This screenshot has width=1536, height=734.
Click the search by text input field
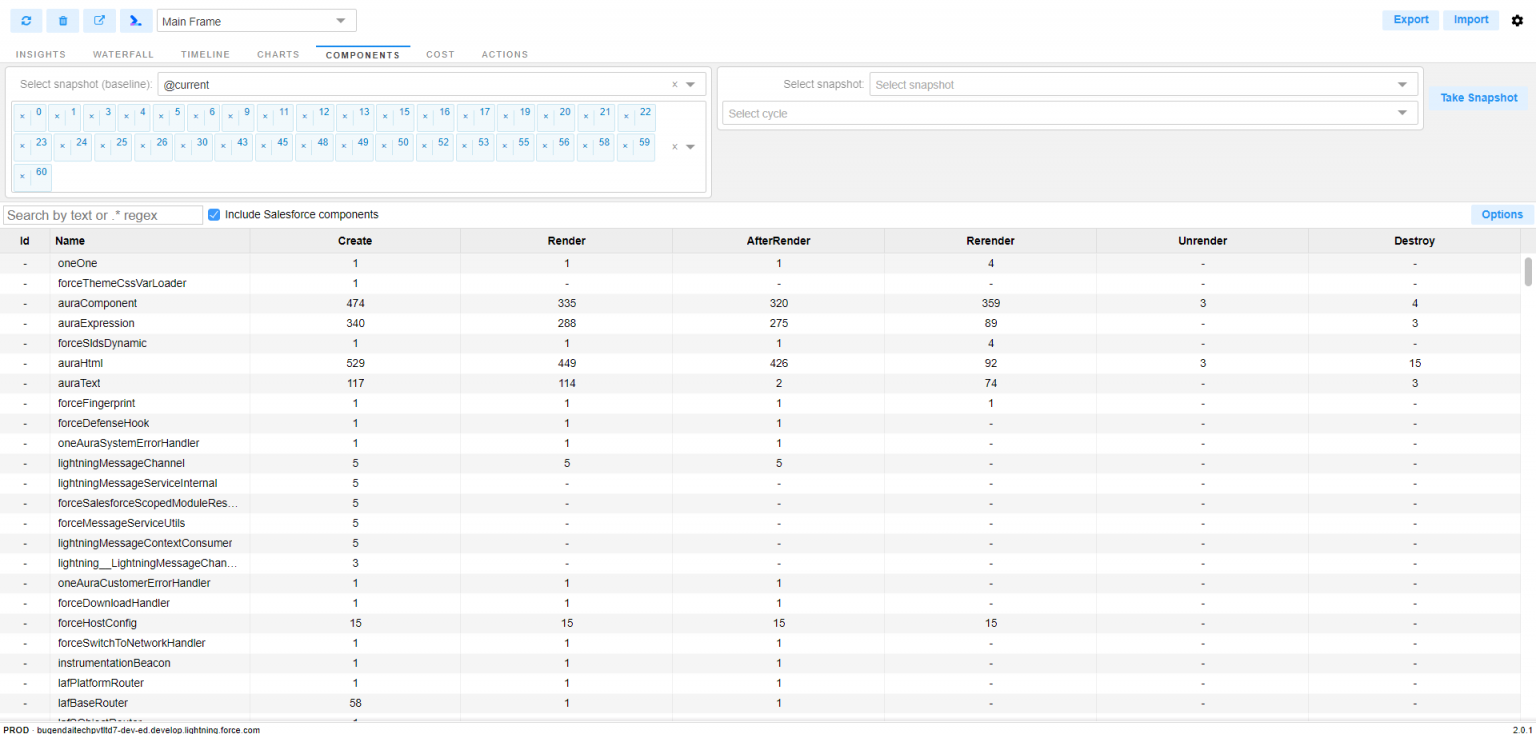100,214
